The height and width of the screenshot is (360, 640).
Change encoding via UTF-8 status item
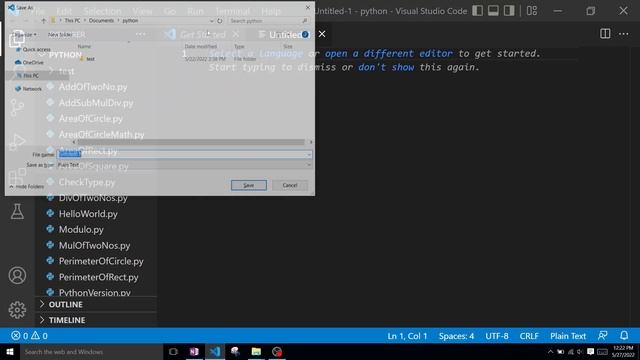coord(497,336)
